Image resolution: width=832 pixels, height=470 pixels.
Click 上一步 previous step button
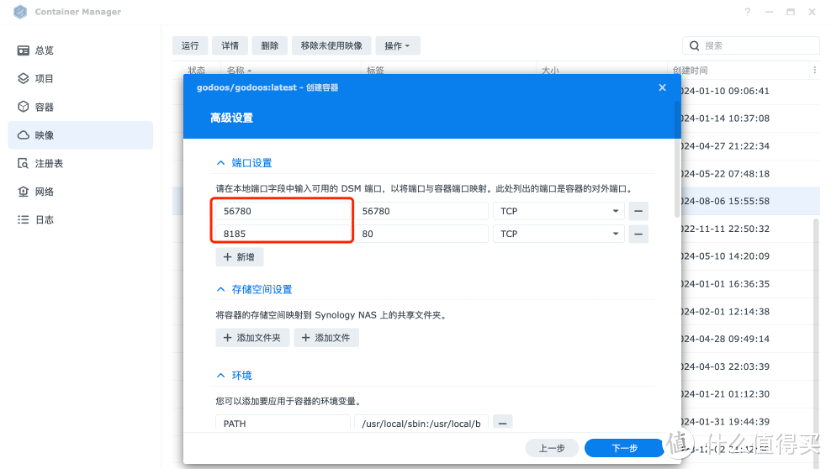pos(552,448)
